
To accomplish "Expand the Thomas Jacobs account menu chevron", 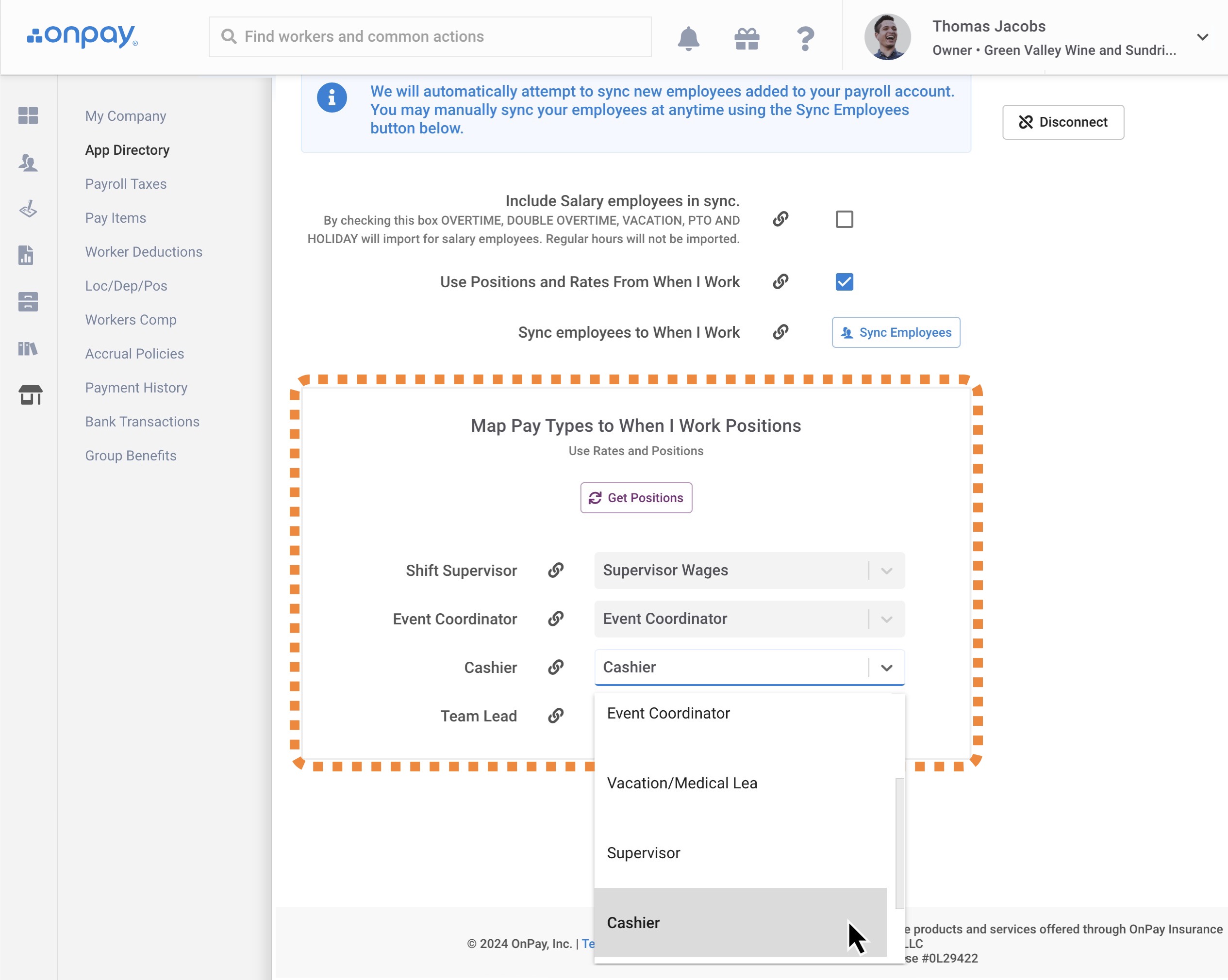I will coord(1202,37).
